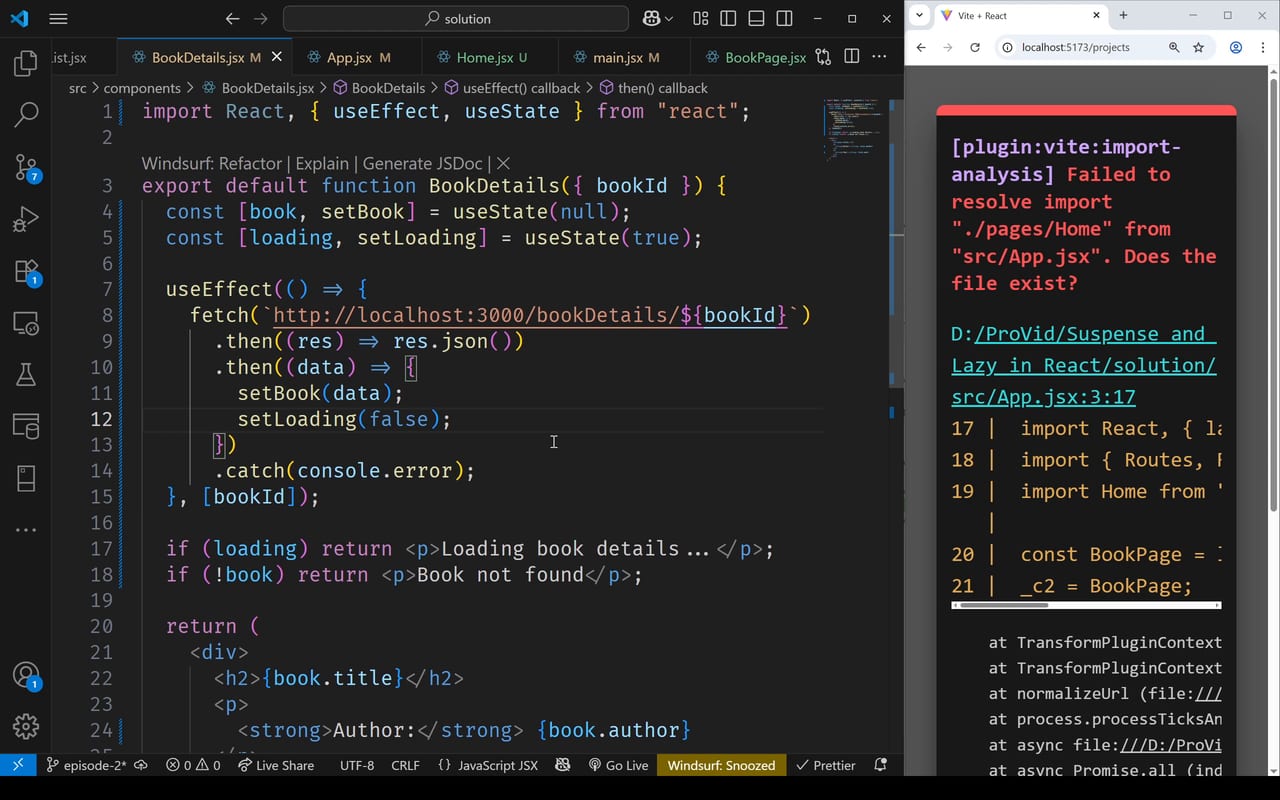This screenshot has height=800, width=1280.
Task: Toggle the bottom Panel visibility
Action: [756, 18]
